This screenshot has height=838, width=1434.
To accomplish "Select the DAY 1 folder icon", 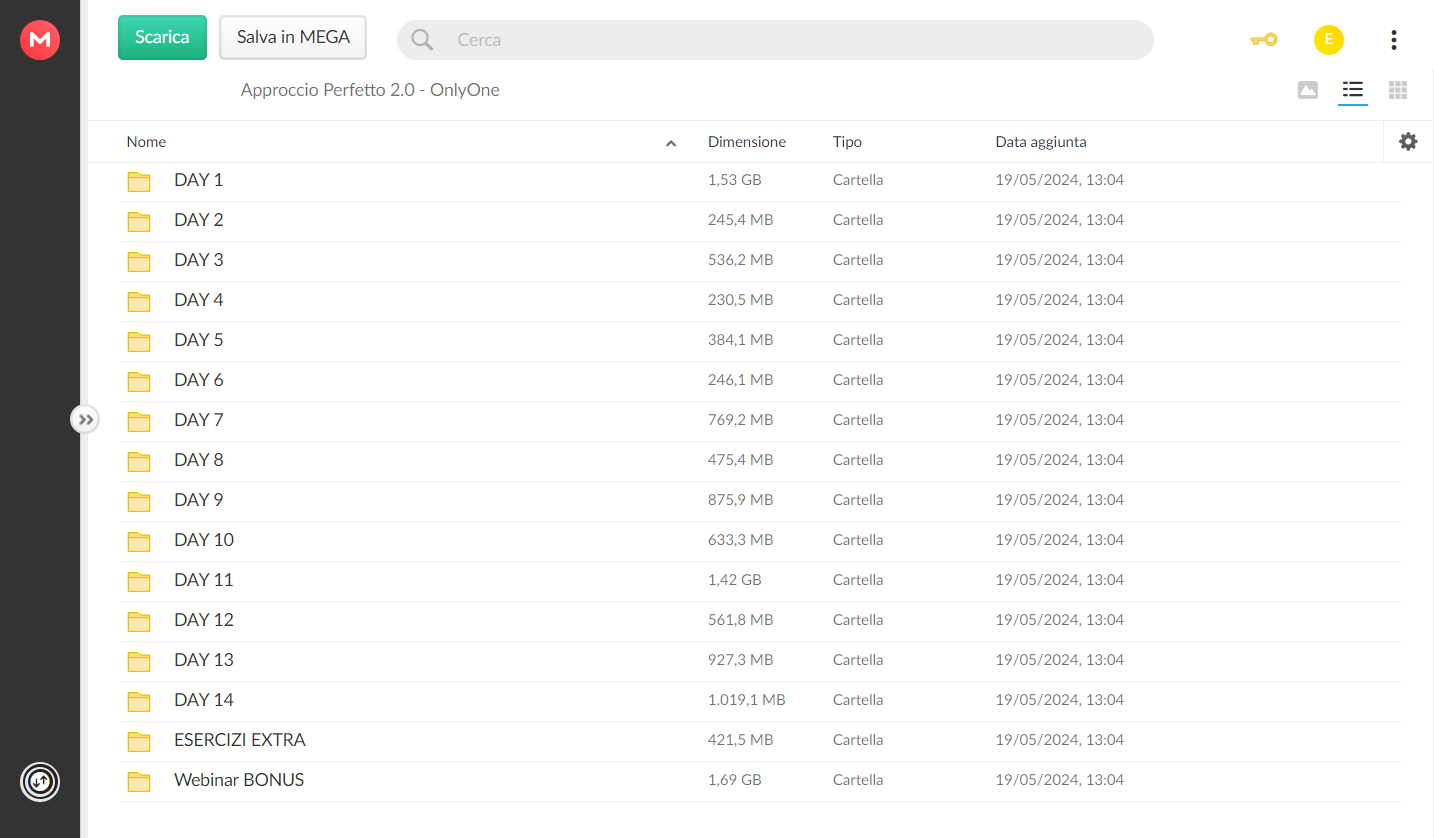I will [139, 181].
